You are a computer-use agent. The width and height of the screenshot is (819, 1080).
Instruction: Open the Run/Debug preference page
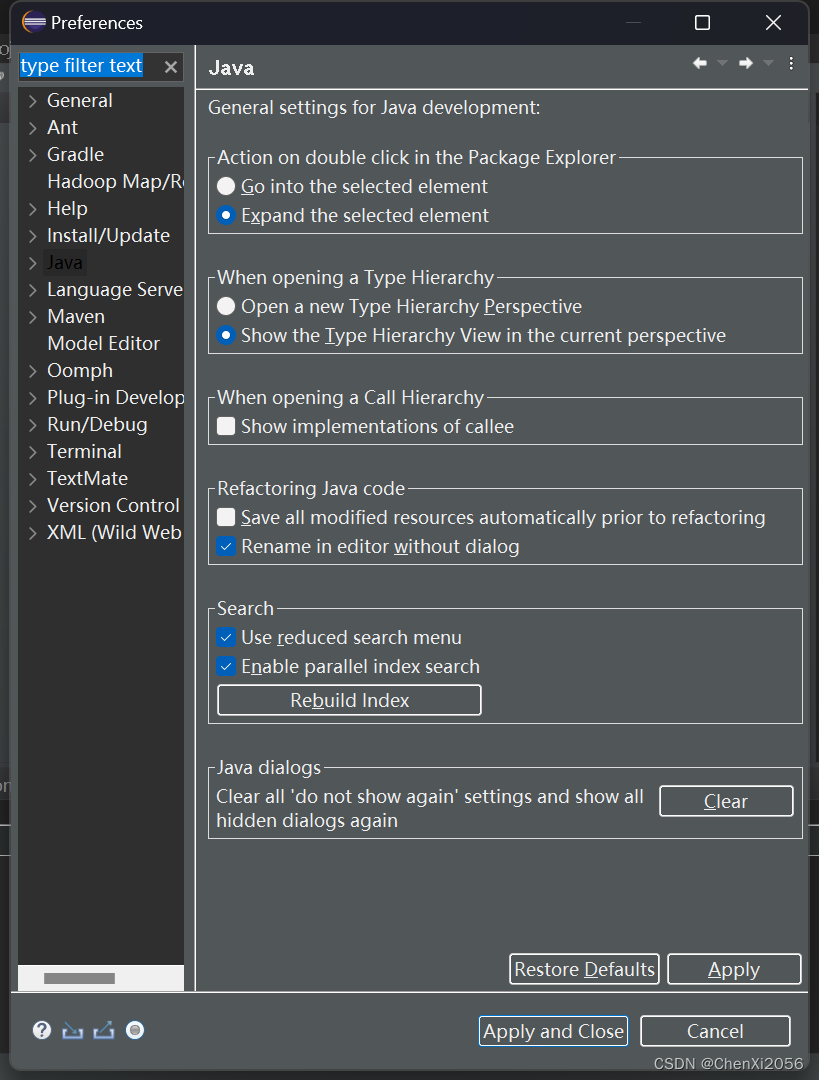tap(97, 425)
